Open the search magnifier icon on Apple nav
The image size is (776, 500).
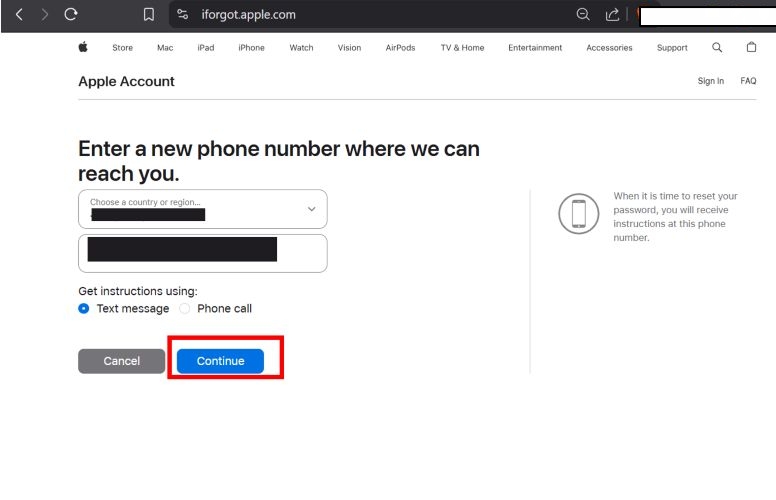point(717,48)
